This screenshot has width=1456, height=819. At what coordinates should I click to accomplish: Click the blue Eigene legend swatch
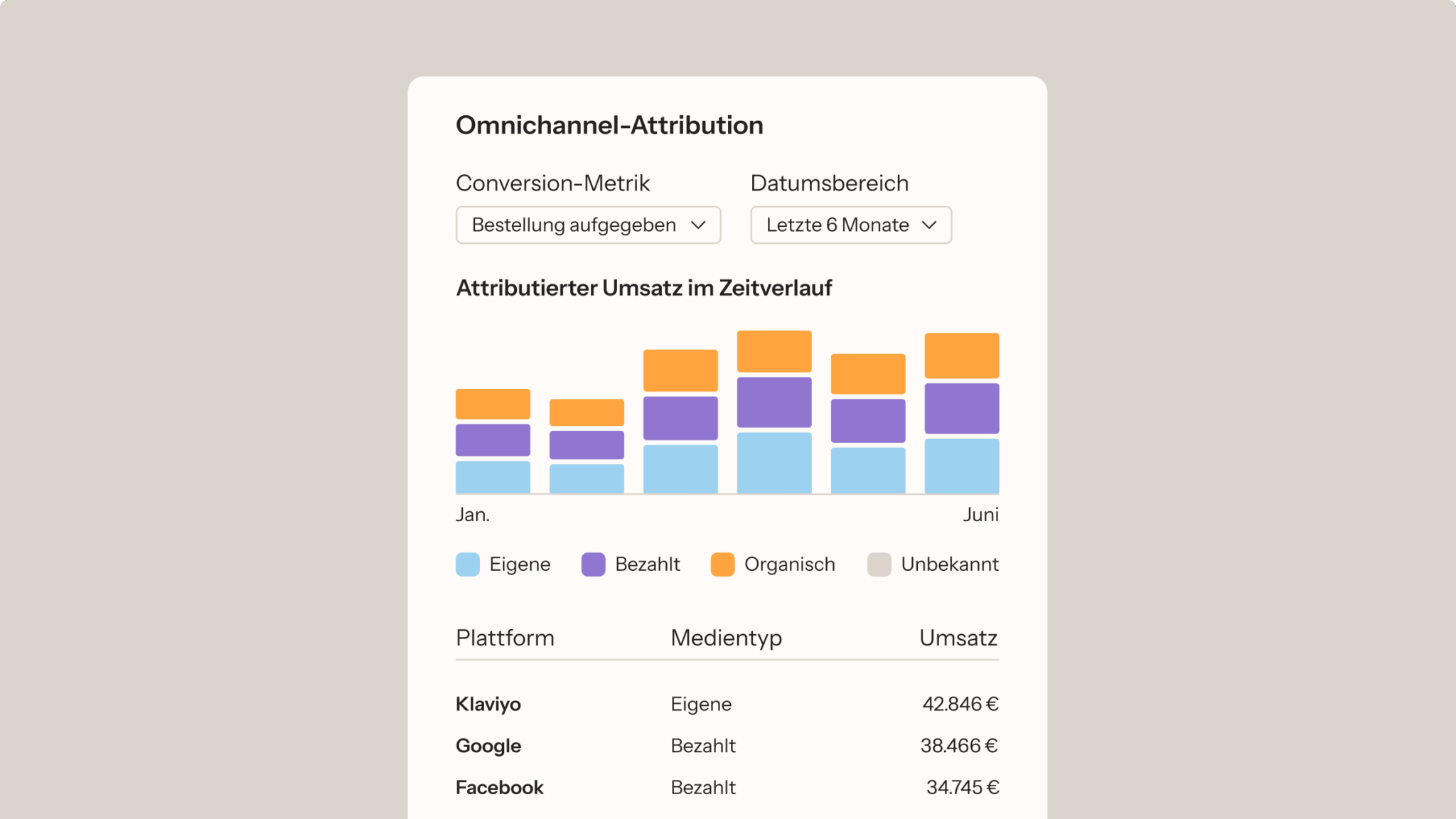[x=468, y=564]
